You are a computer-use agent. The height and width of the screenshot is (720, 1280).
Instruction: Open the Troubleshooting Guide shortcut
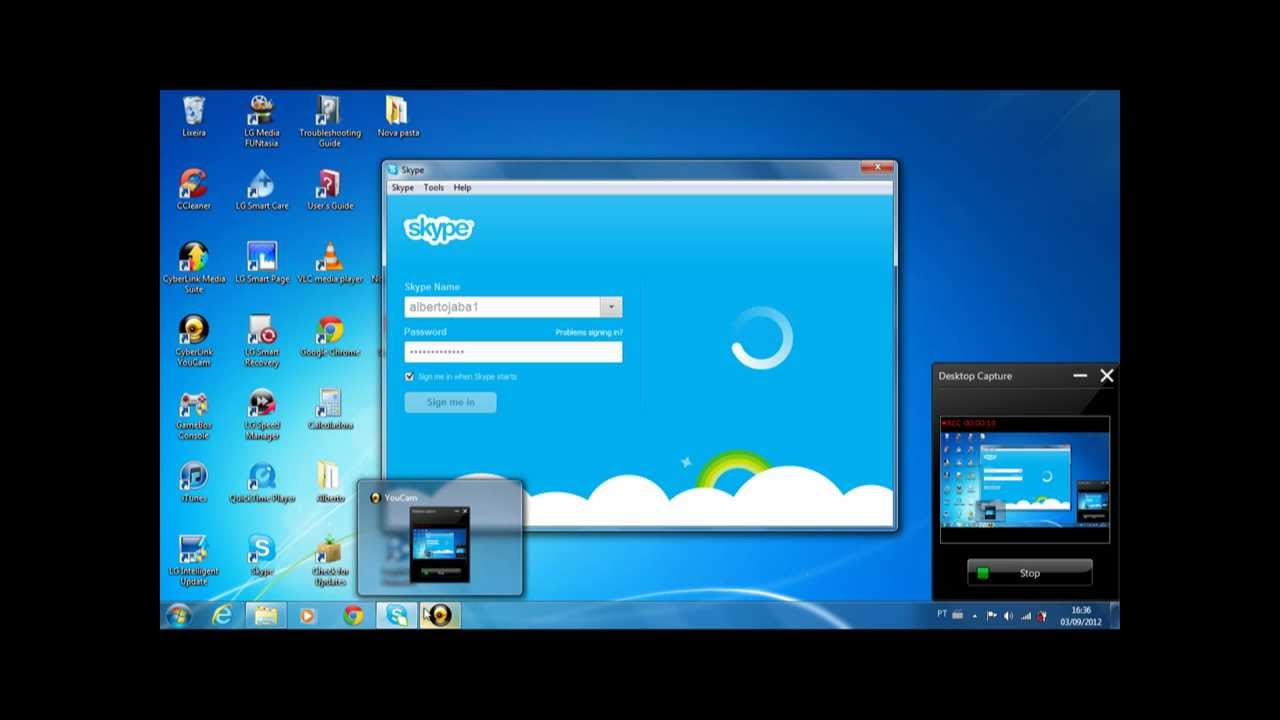point(329,121)
